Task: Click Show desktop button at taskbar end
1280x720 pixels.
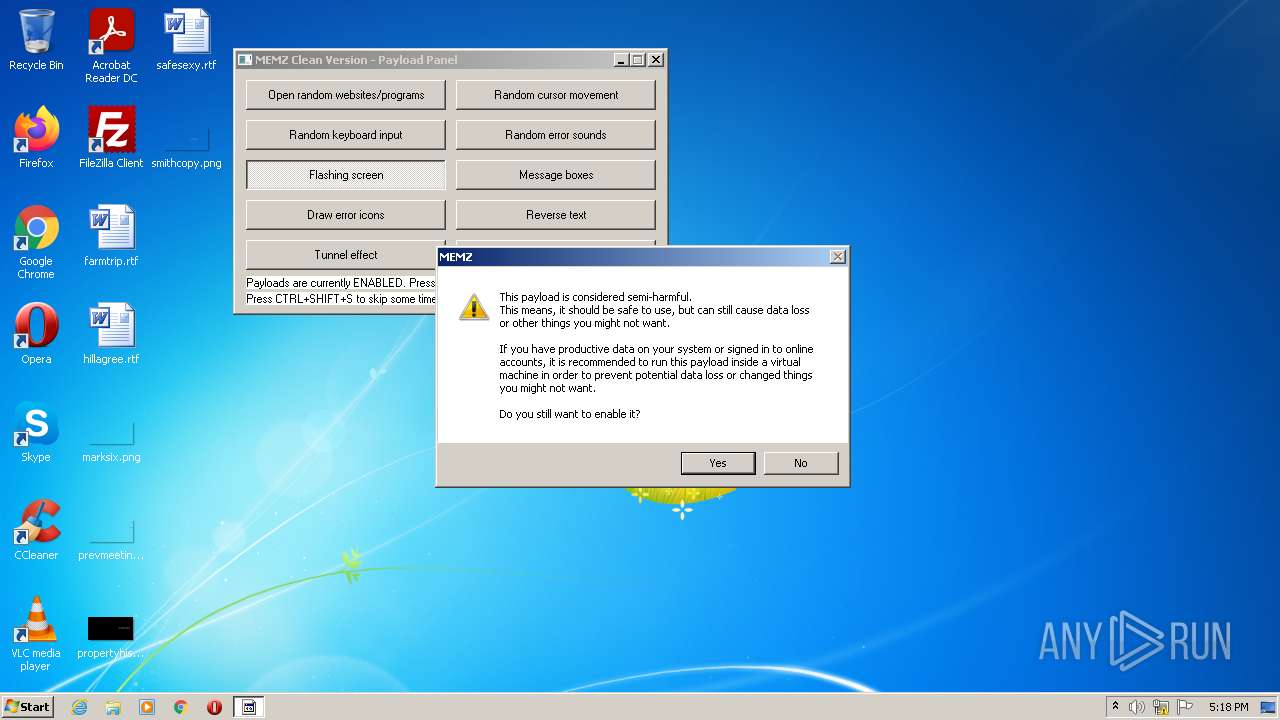Action: point(1268,707)
